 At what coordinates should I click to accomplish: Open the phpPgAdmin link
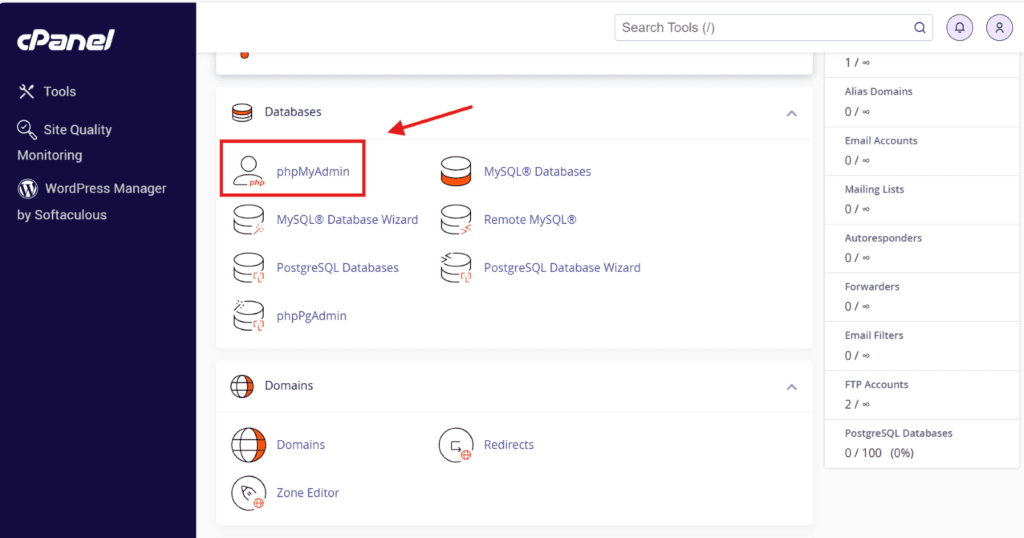[x=311, y=315]
